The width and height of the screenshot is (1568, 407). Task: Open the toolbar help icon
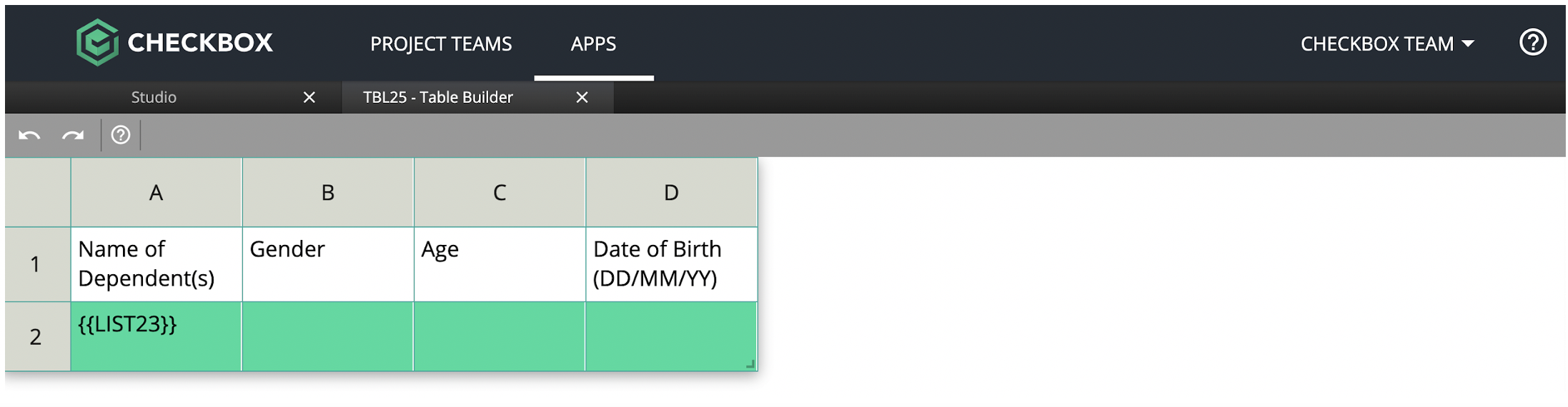121,135
